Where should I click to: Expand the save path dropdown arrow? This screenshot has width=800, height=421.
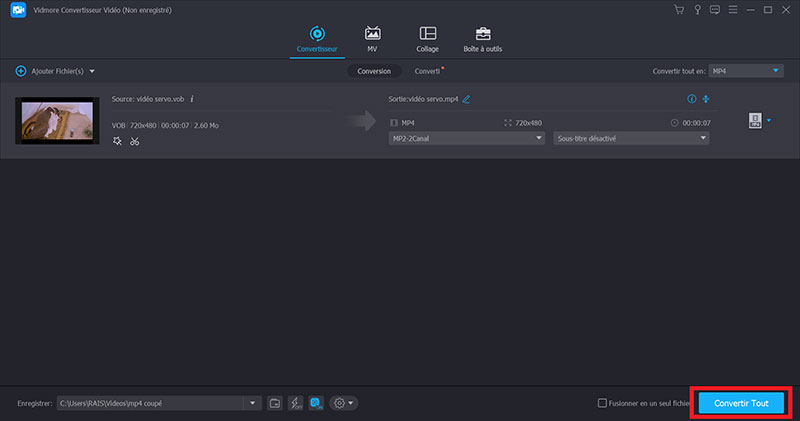tap(252, 403)
